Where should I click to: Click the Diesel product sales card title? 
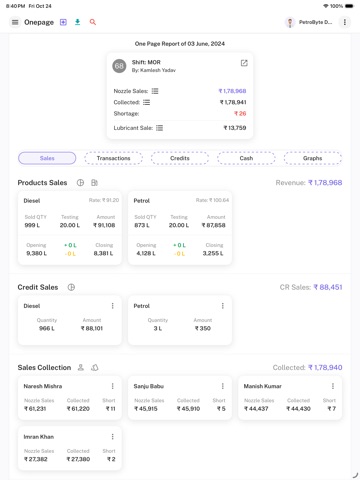click(x=32, y=201)
